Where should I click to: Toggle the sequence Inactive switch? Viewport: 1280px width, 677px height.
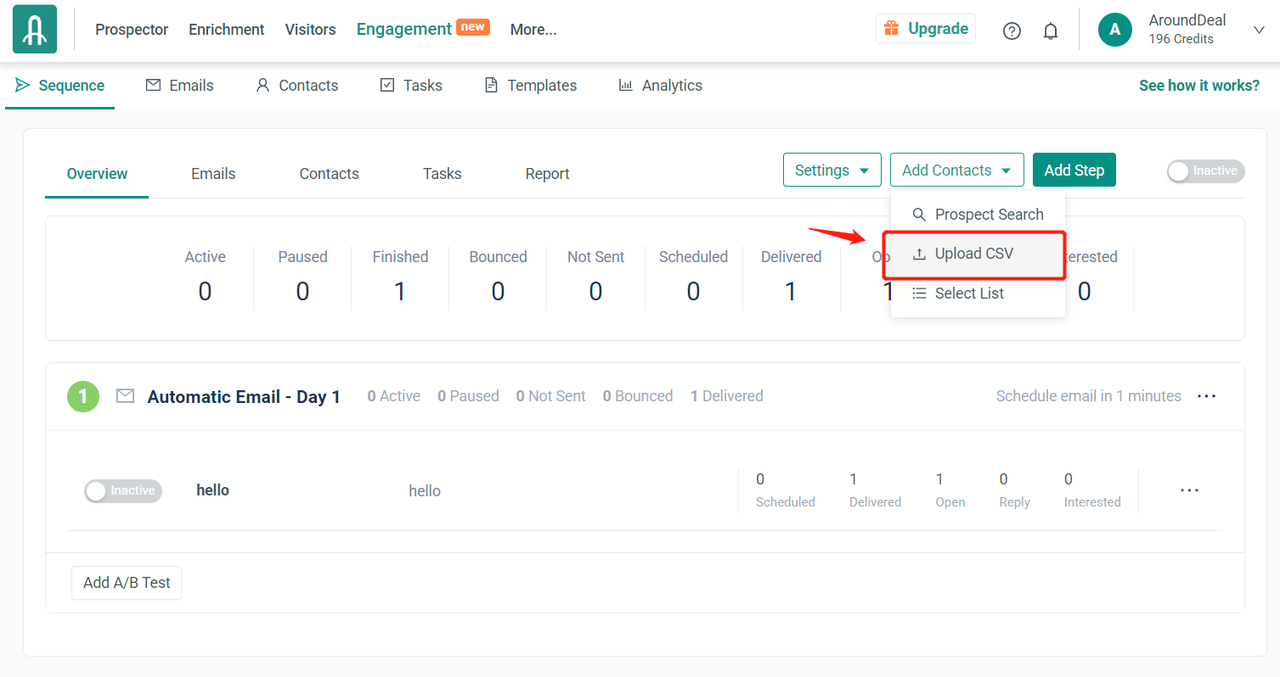click(x=1205, y=171)
